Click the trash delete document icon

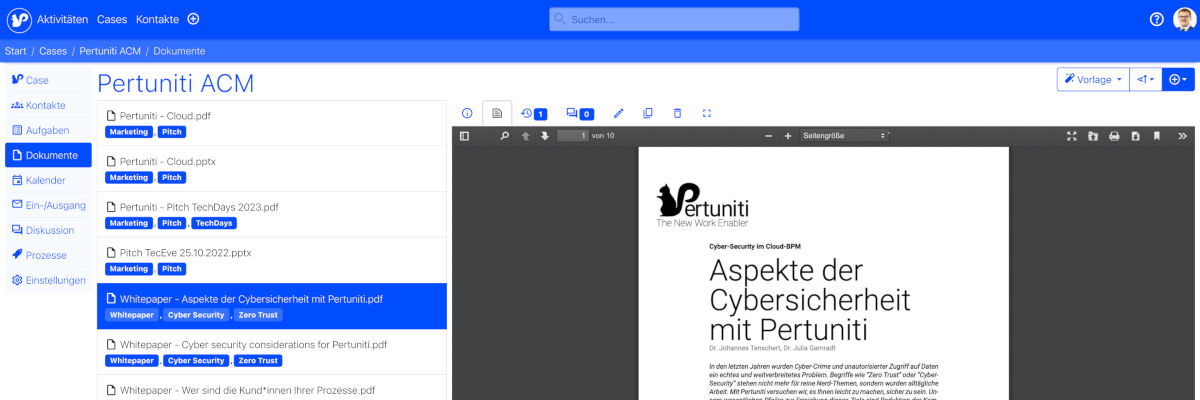(677, 114)
